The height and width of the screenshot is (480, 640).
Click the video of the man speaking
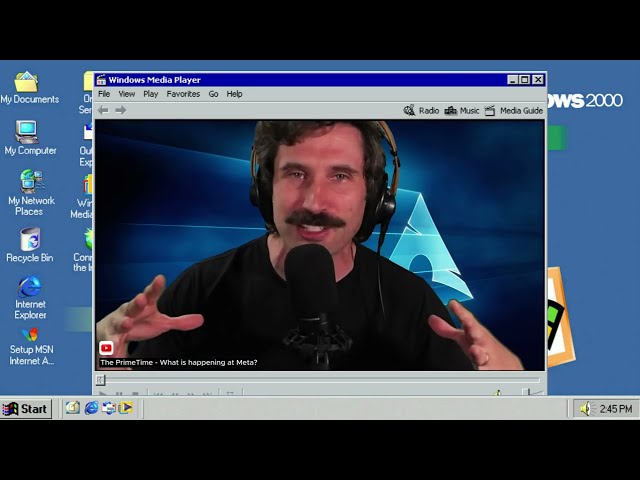tap(320, 245)
